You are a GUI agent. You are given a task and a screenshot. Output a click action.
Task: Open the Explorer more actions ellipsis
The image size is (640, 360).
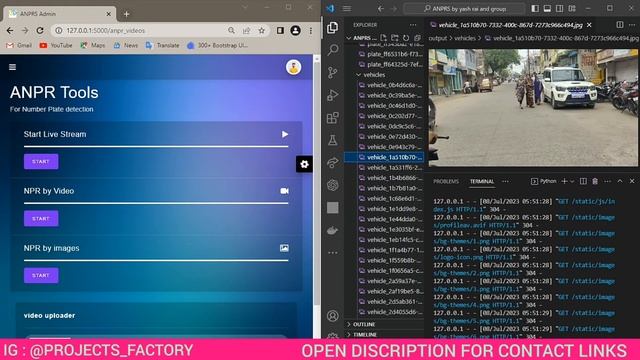(413, 25)
